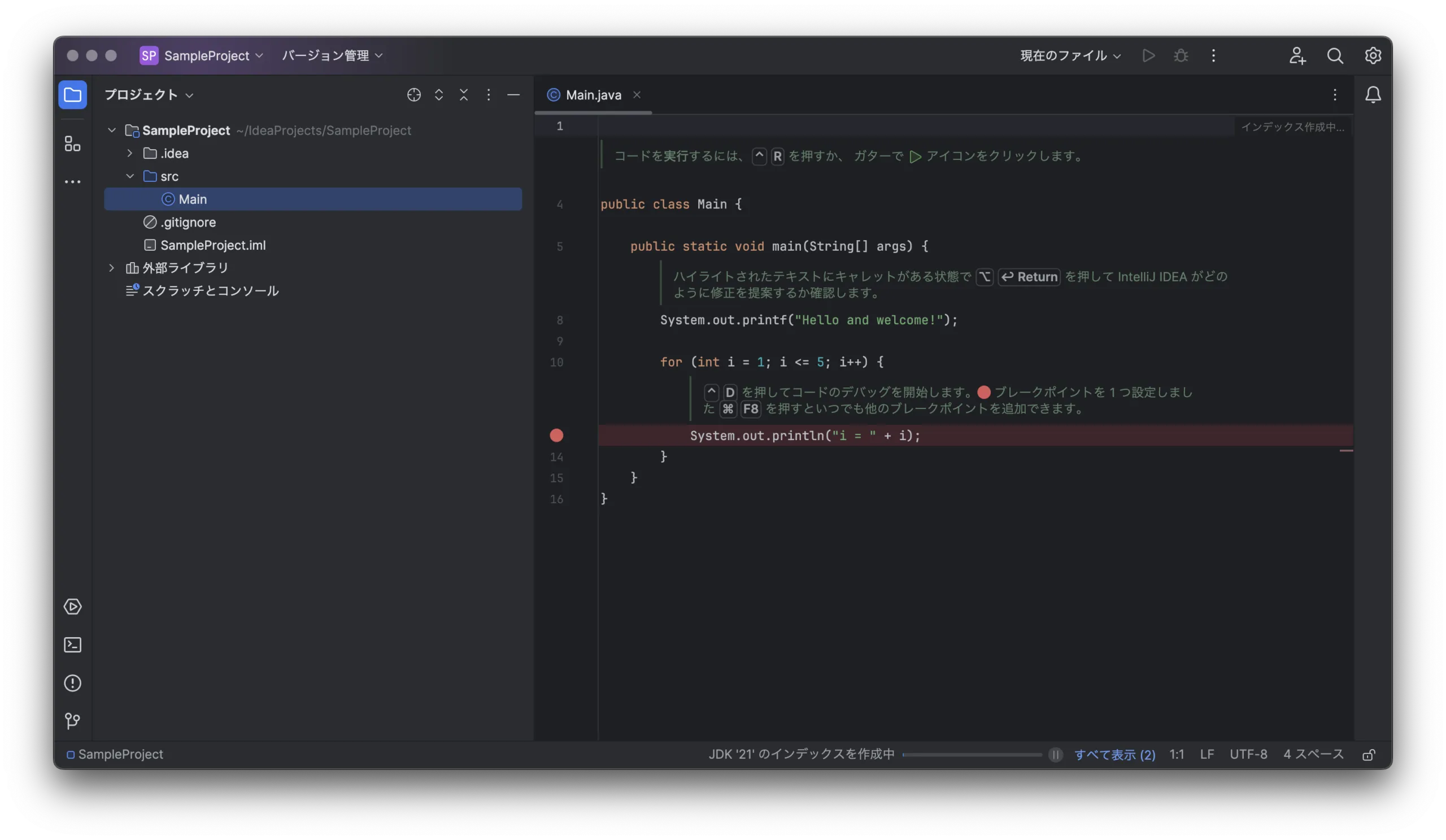Click the LF line separator widget
The width and height of the screenshot is (1446, 840).
coord(1207,755)
